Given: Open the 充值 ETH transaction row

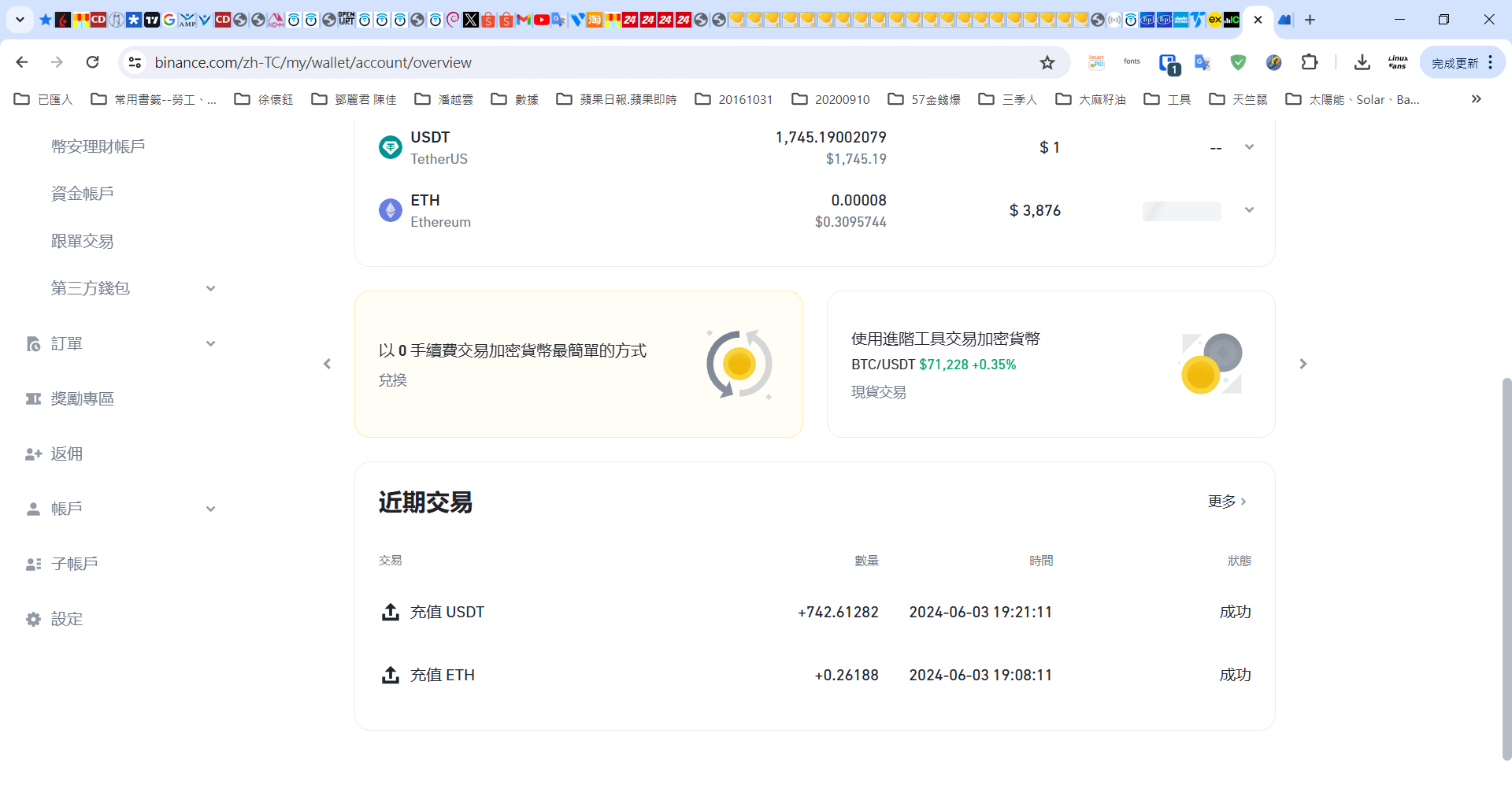Looking at the screenshot, I should pos(815,675).
